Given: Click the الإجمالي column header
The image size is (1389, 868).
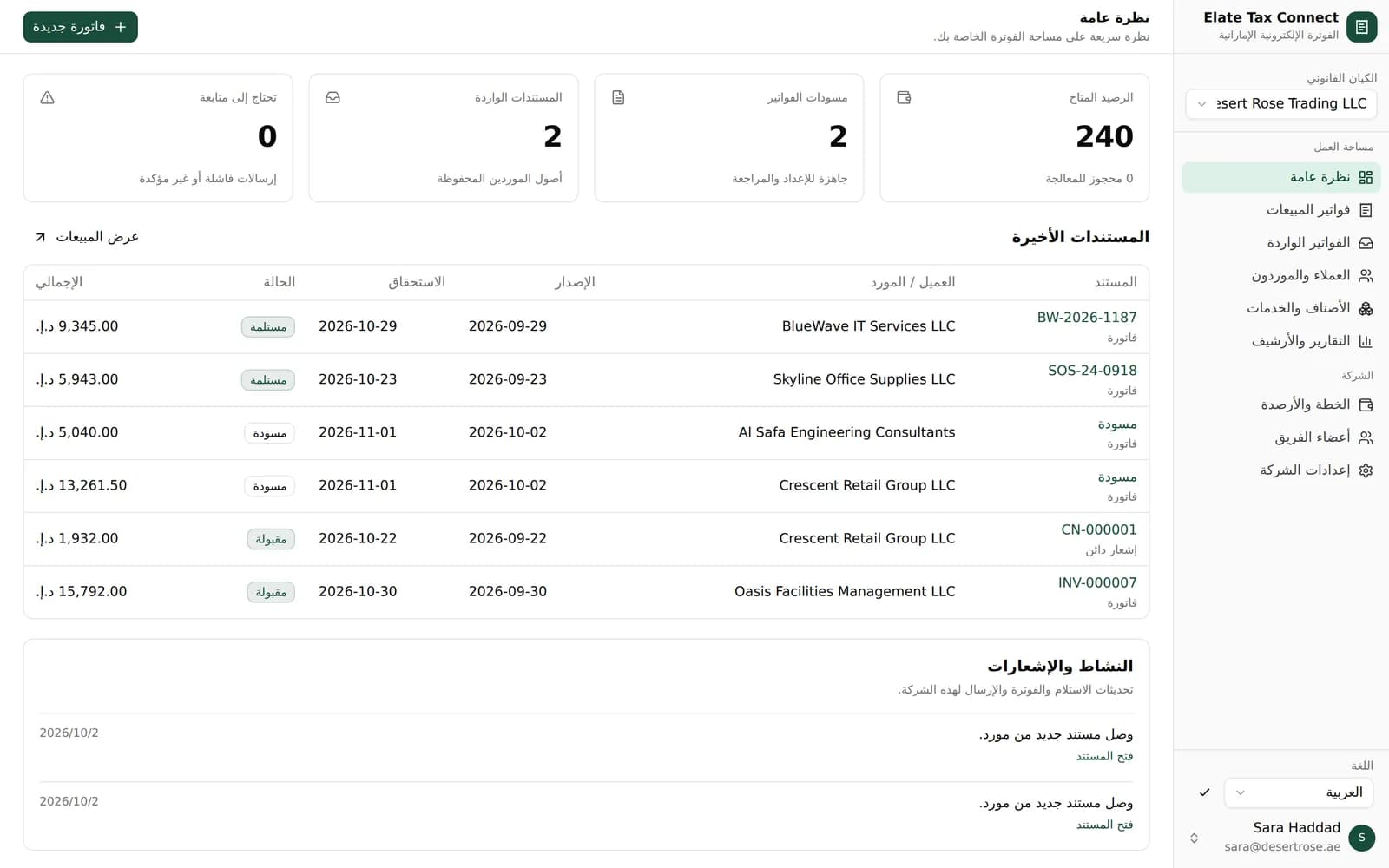Looking at the screenshot, I should [x=59, y=282].
